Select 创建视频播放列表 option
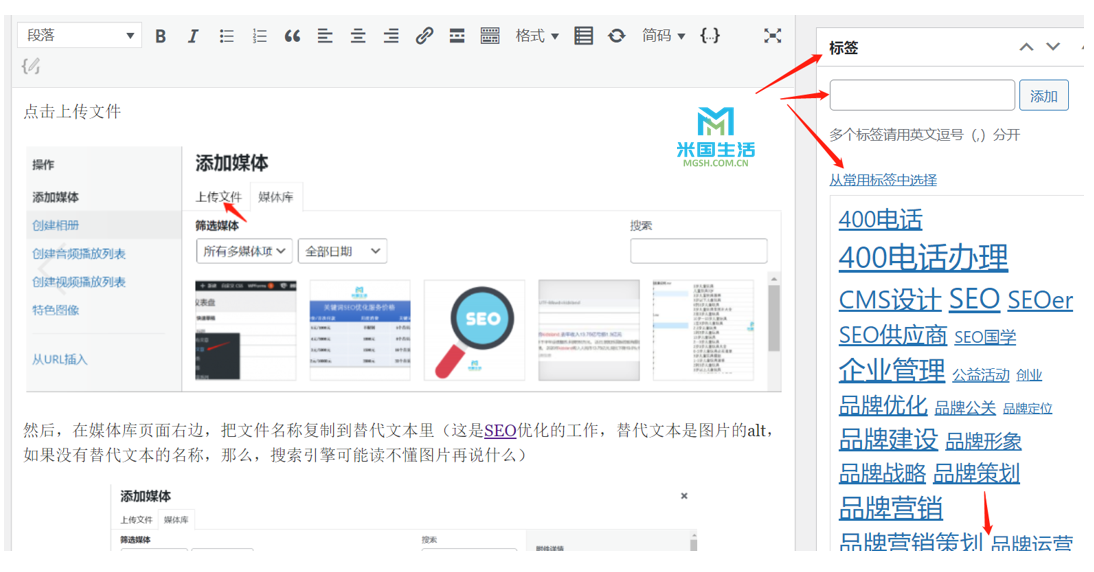This screenshot has width=1094, height=572. [79, 282]
